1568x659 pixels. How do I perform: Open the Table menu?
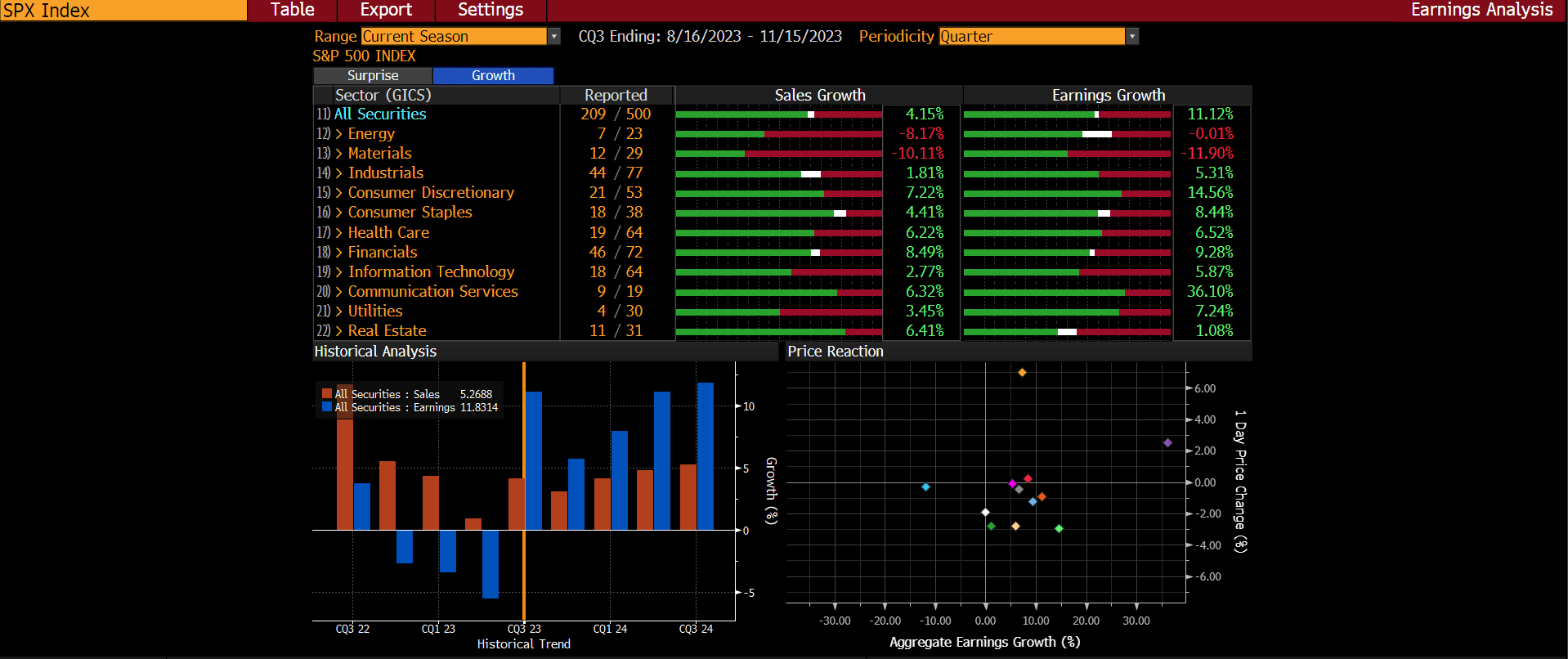click(x=292, y=10)
